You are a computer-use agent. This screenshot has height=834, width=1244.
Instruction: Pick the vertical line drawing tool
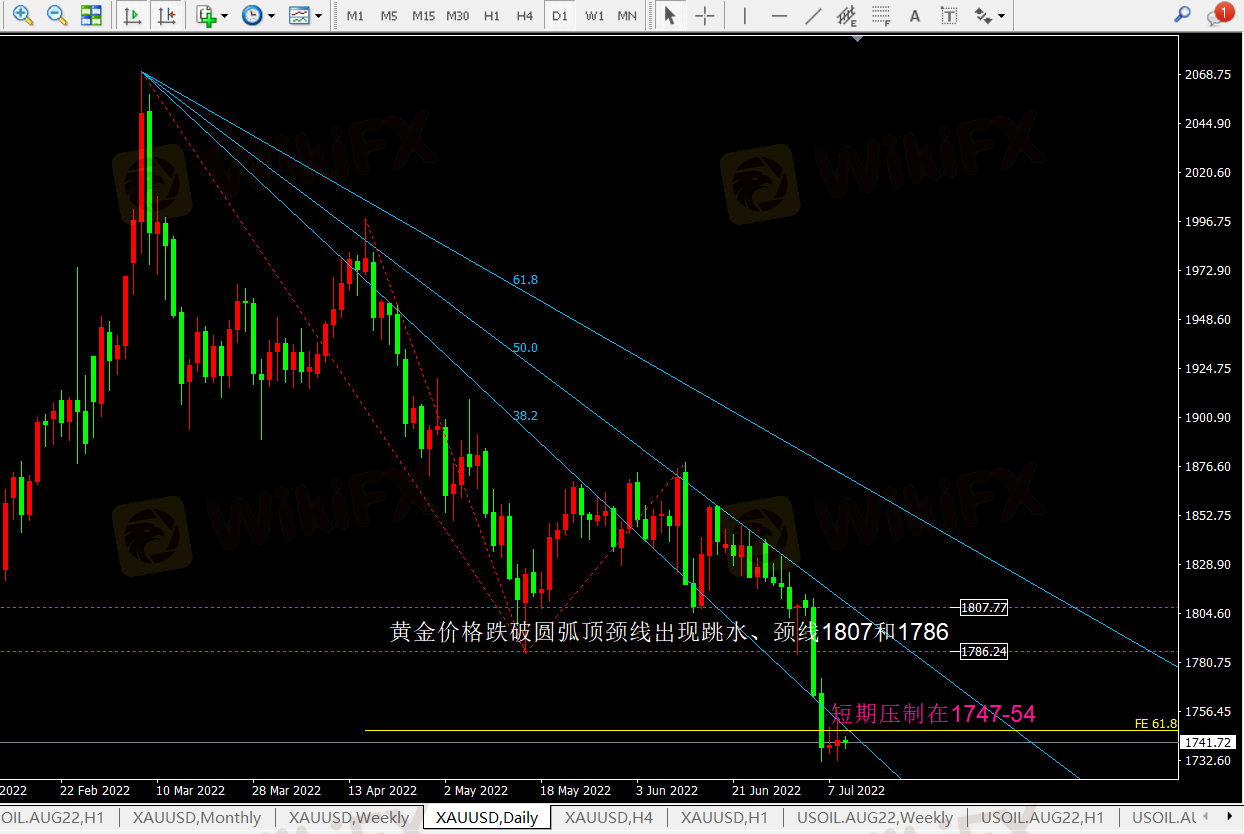[x=743, y=15]
